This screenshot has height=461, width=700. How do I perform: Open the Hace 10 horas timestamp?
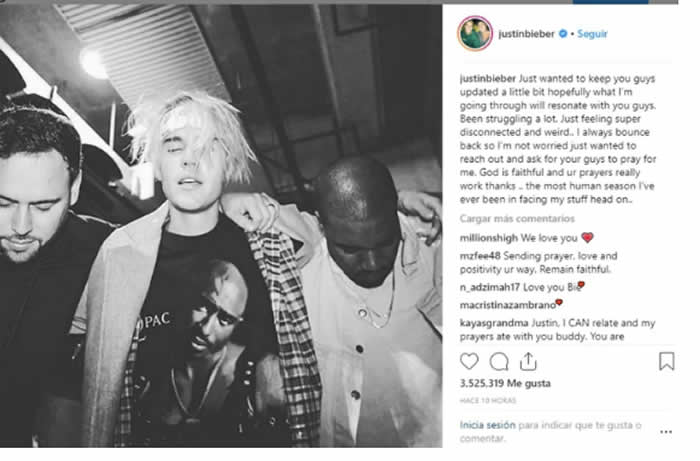point(488,401)
